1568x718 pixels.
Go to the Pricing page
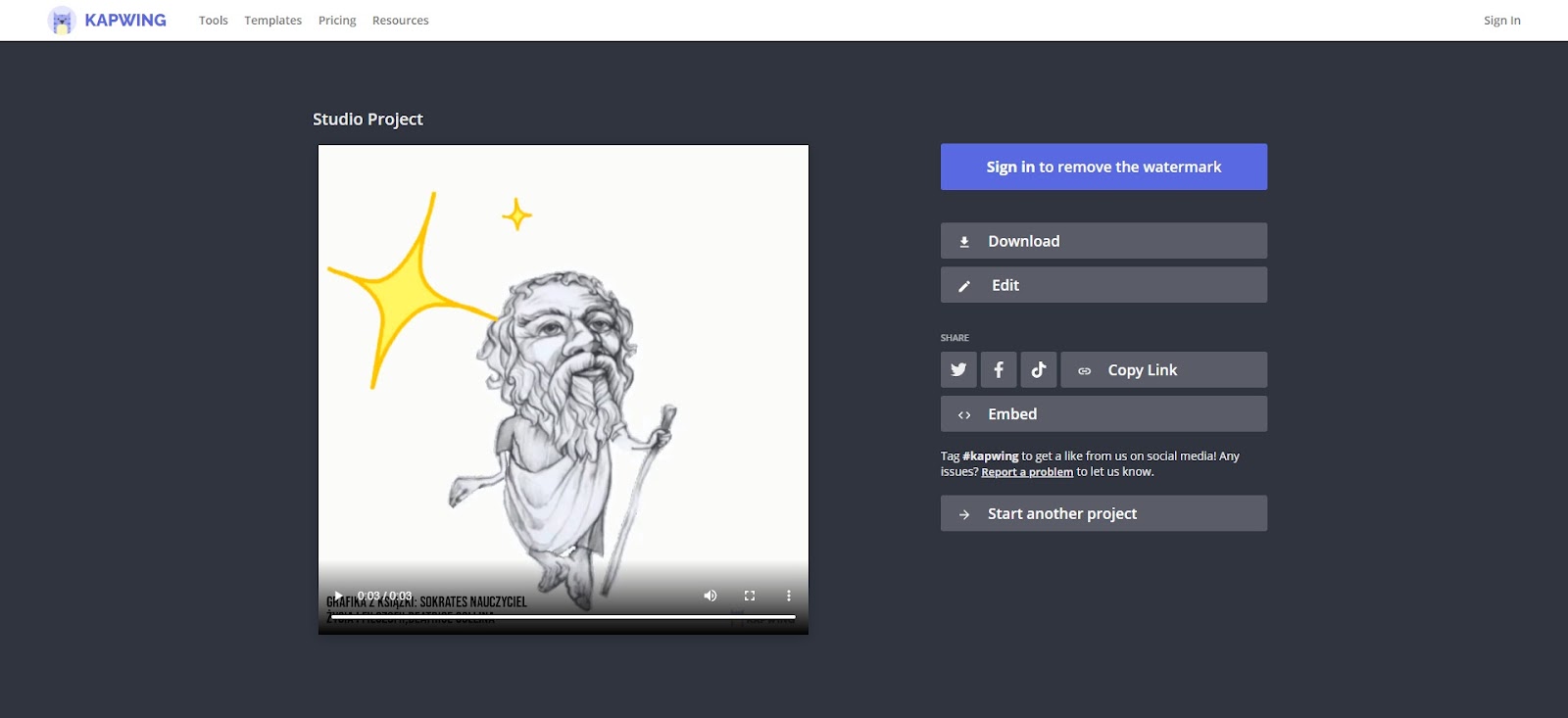pos(337,21)
